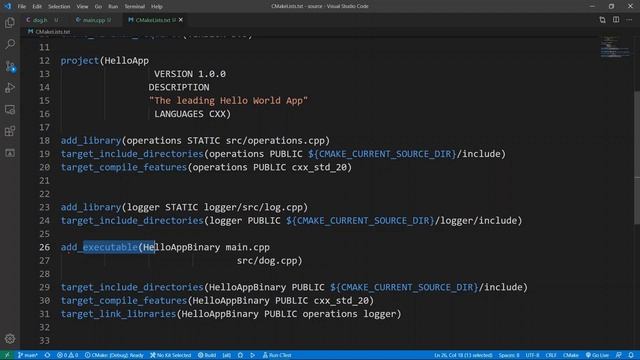The image size is (640, 360).
Task: Split the editor right
Action: point(616,20)
